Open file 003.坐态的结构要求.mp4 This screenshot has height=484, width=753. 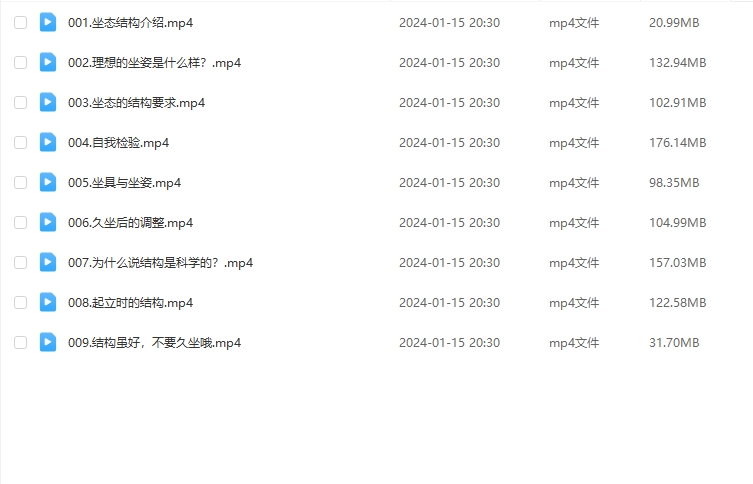click(x=136, y=103)
